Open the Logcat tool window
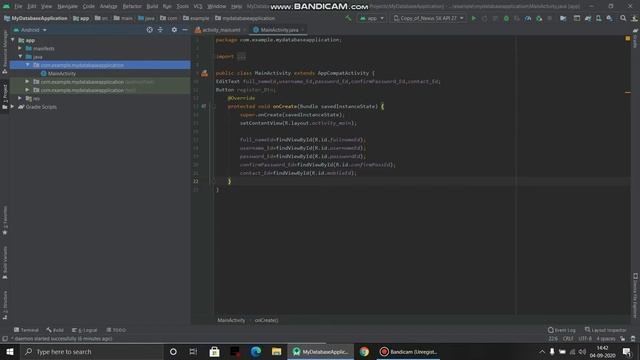 [84, 330]
